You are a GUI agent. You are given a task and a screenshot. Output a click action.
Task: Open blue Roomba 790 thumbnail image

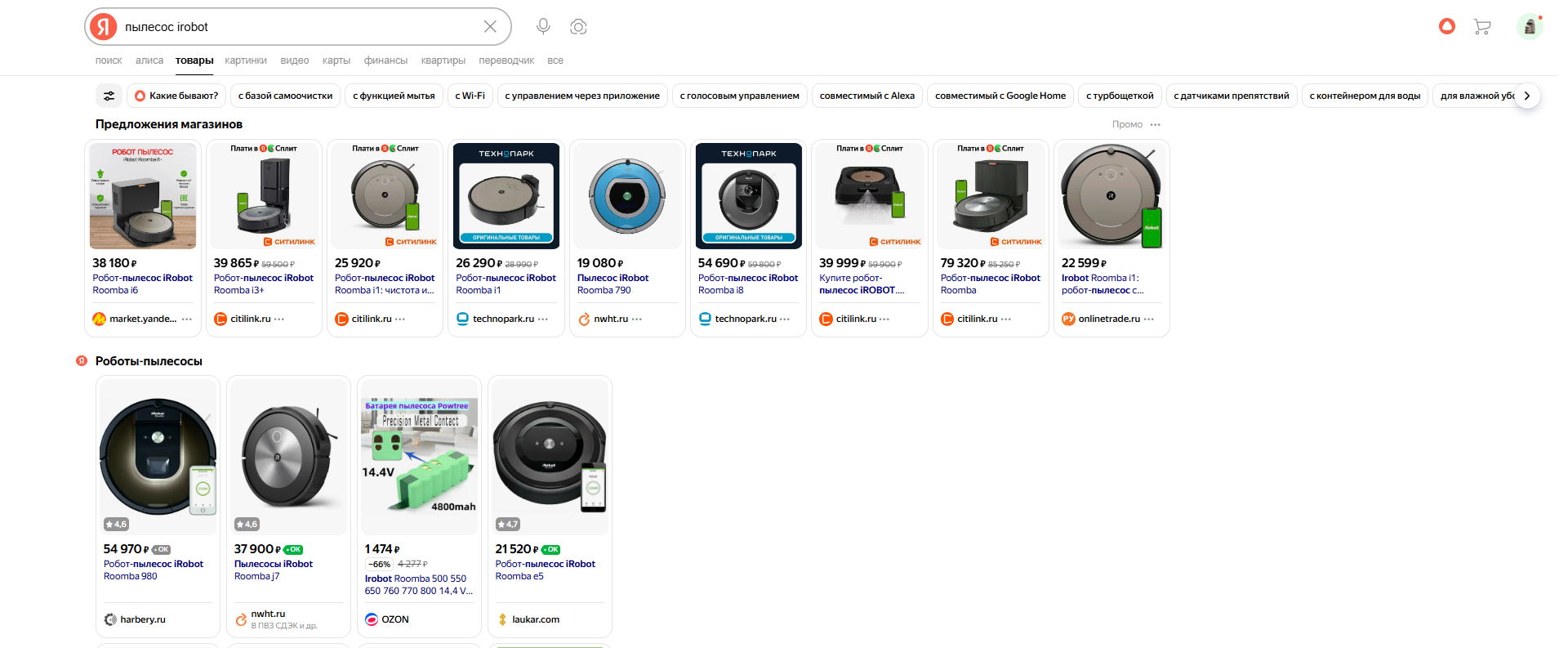coord(627,196)
